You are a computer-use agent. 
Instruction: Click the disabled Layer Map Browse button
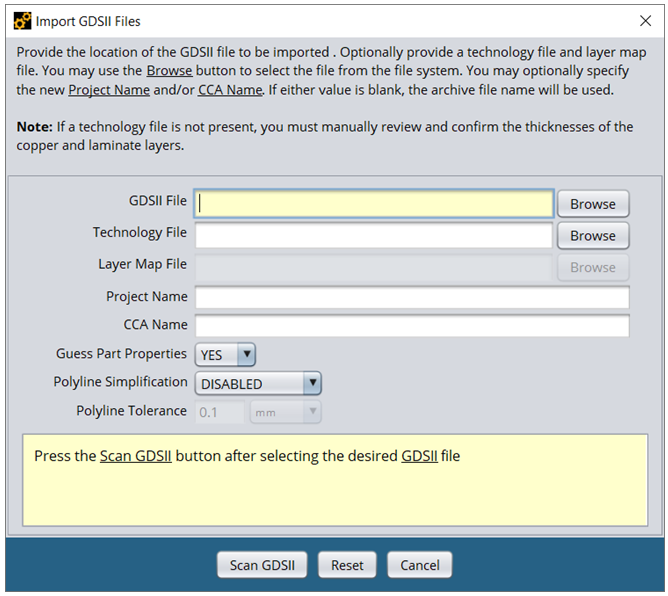point(592,267)
